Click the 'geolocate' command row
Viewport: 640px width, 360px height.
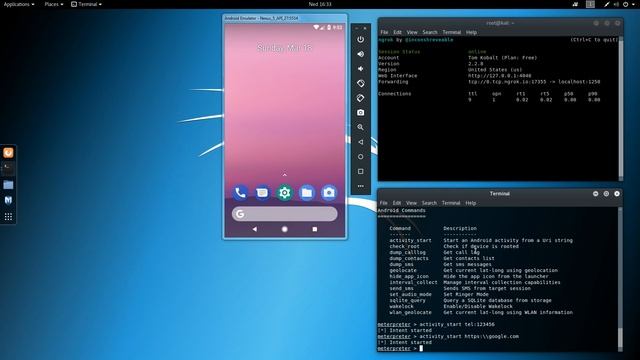tap(473, 270)
